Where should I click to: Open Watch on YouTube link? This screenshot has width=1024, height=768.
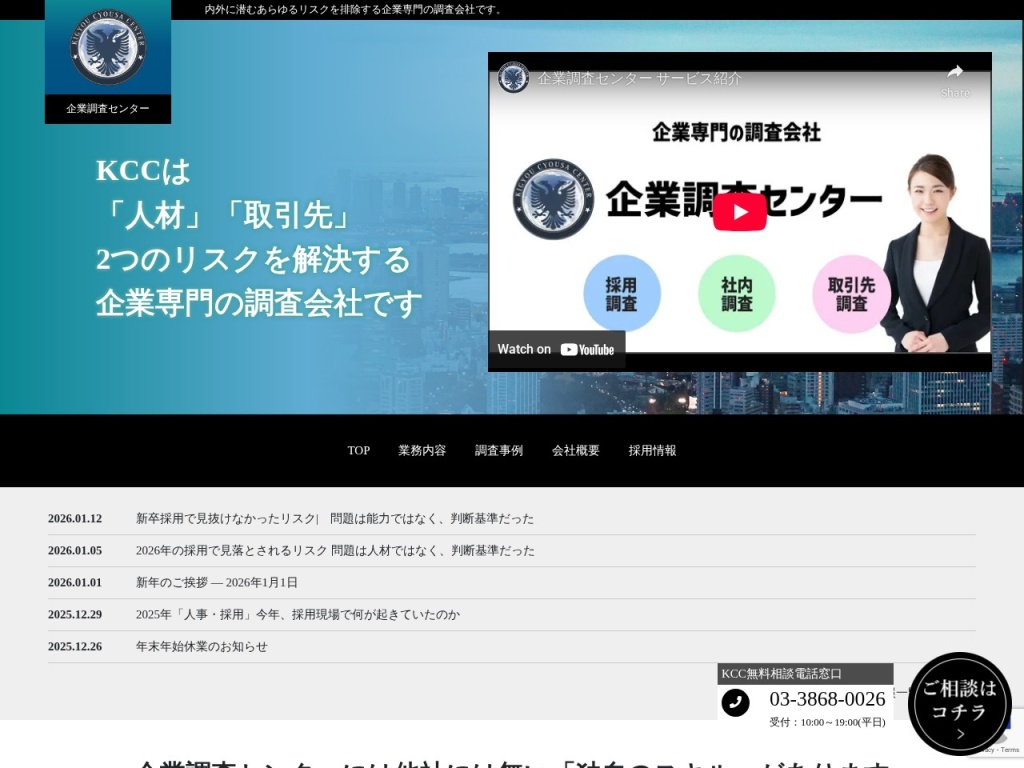tap(556, 349)
